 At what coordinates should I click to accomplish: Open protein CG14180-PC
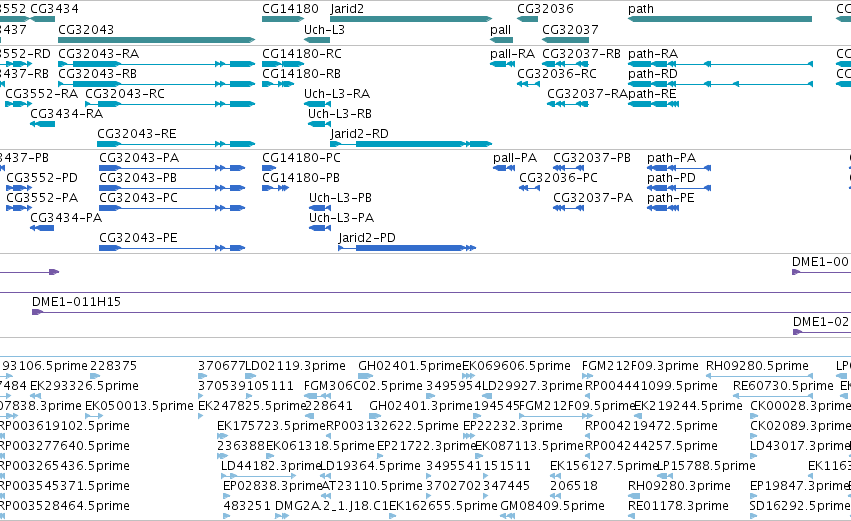[301, 158]
